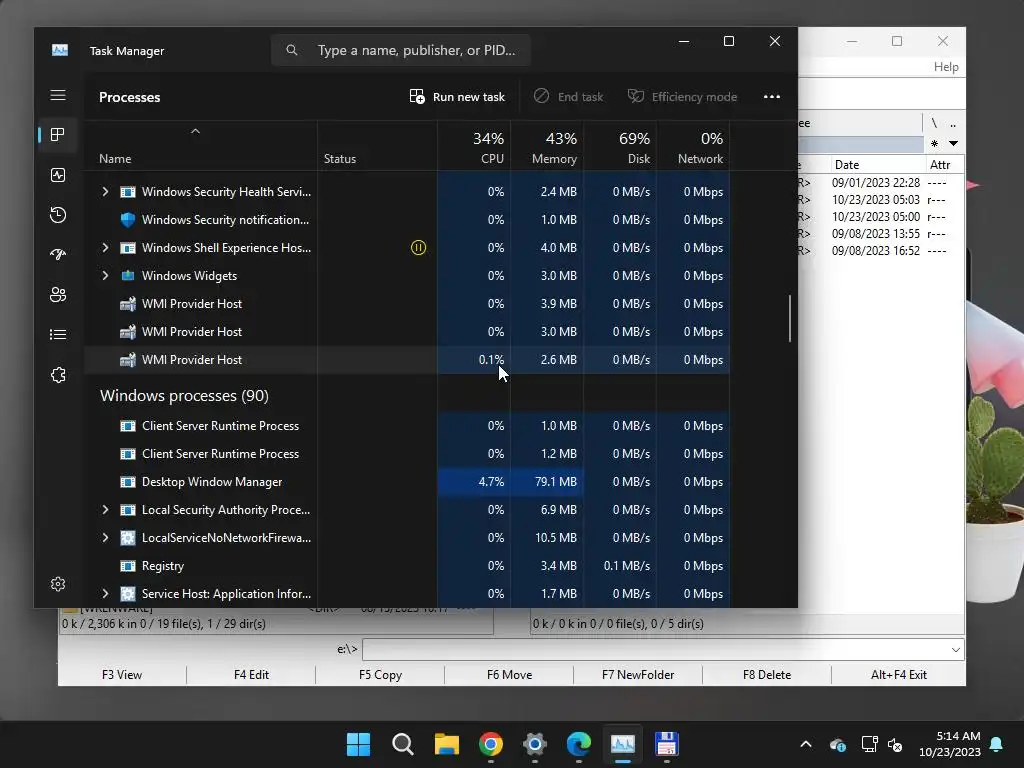The width and height of the screenshot is (1024, 768).
Task: Click Run new task button
Action: pyautogui.click(x=457, y=97)
